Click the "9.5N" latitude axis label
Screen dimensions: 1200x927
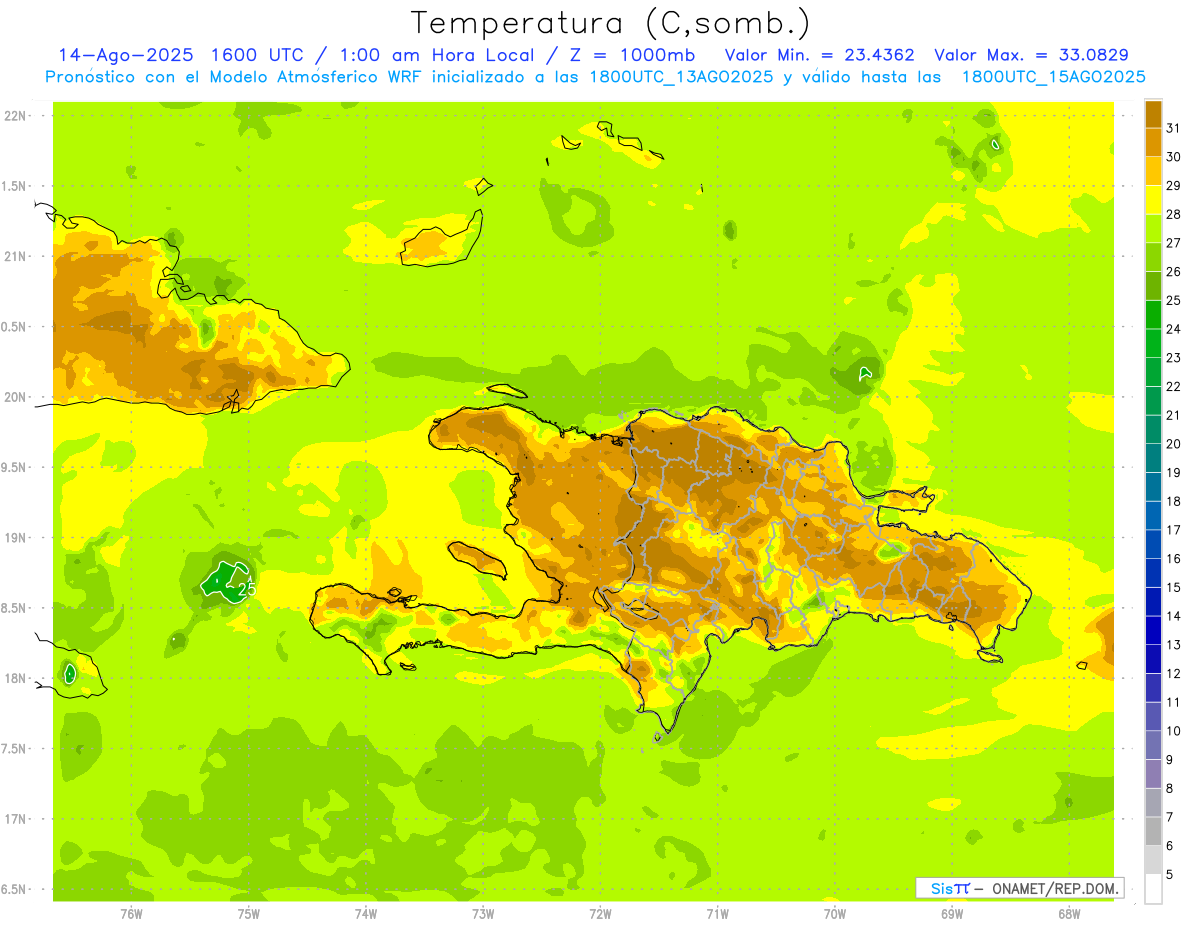[x=15, y=468]
